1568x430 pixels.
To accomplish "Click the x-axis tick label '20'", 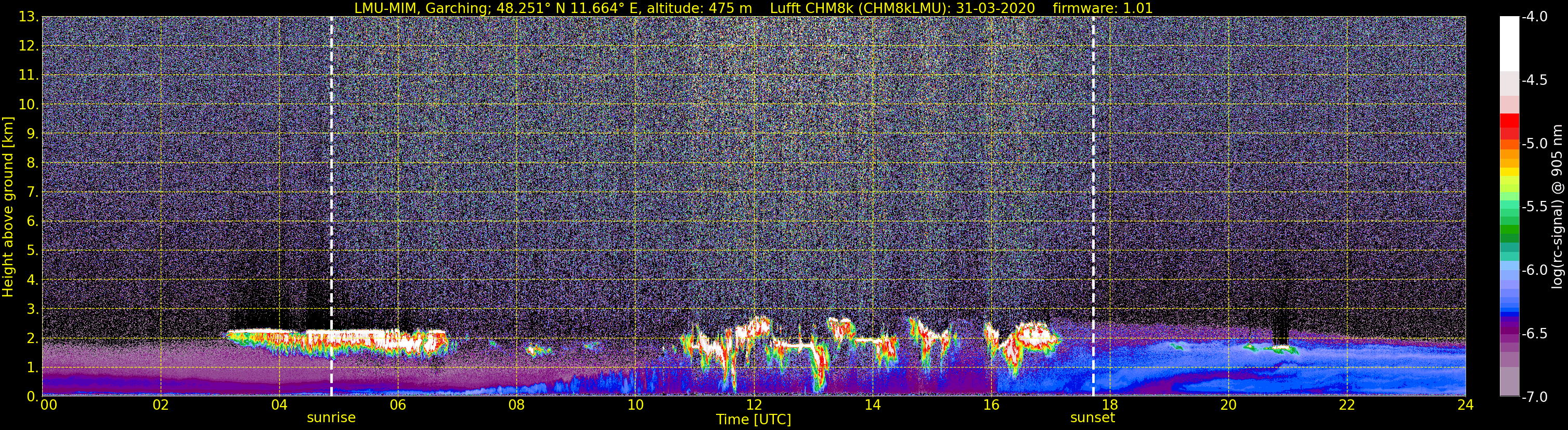I will point(1228,405).
